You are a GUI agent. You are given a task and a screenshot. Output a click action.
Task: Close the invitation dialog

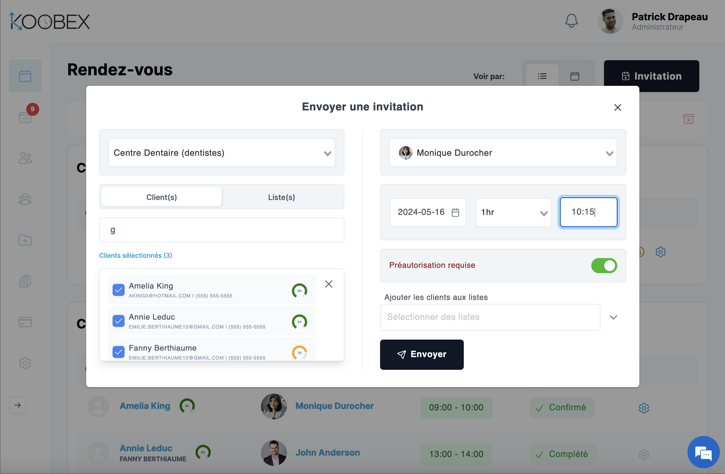click(x=617, y=107)
